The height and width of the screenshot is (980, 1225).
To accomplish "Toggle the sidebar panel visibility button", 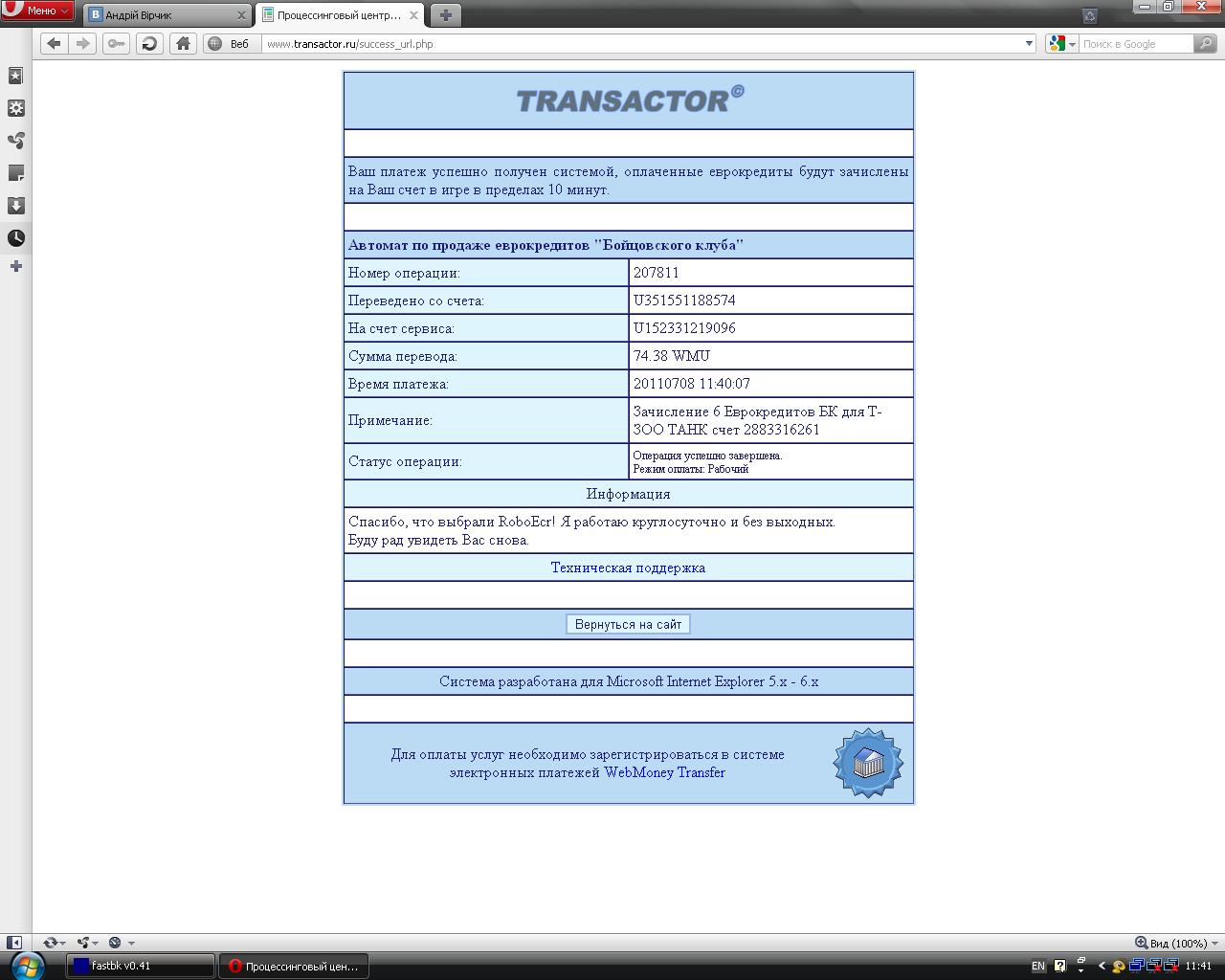I will coord(14,943).
